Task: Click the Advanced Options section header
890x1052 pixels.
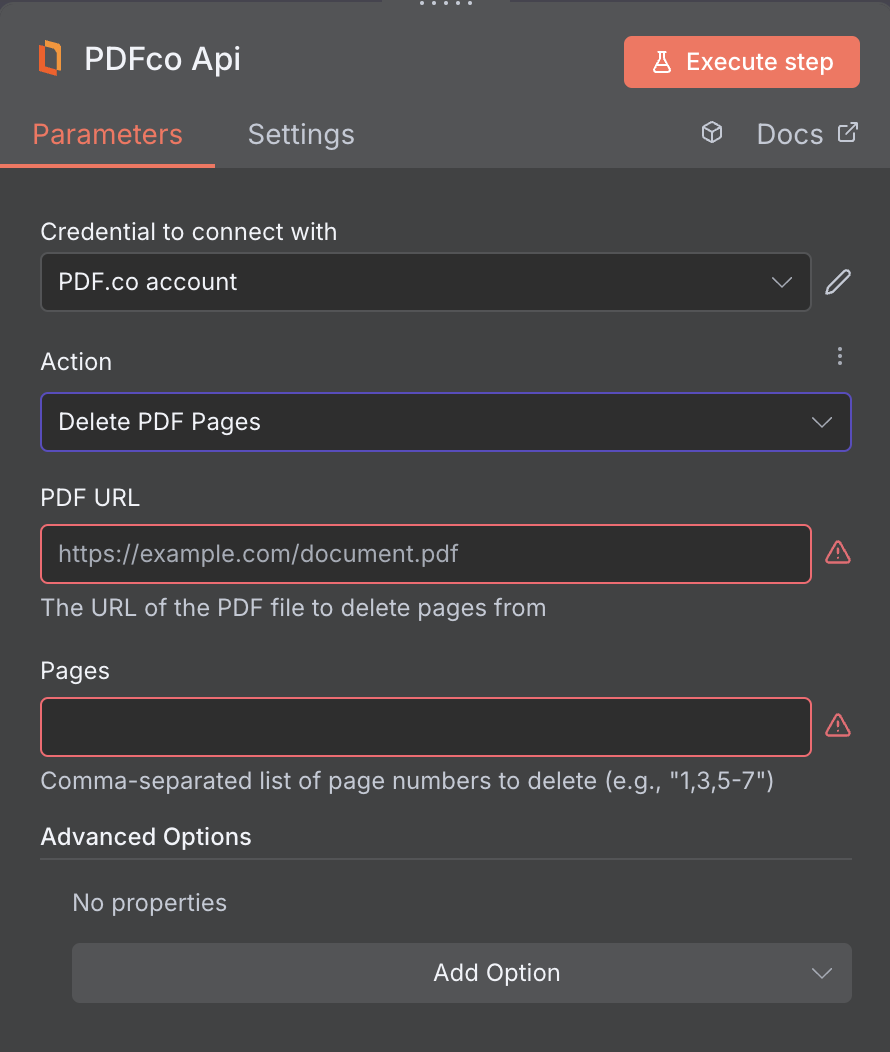Action: [145, 837]
